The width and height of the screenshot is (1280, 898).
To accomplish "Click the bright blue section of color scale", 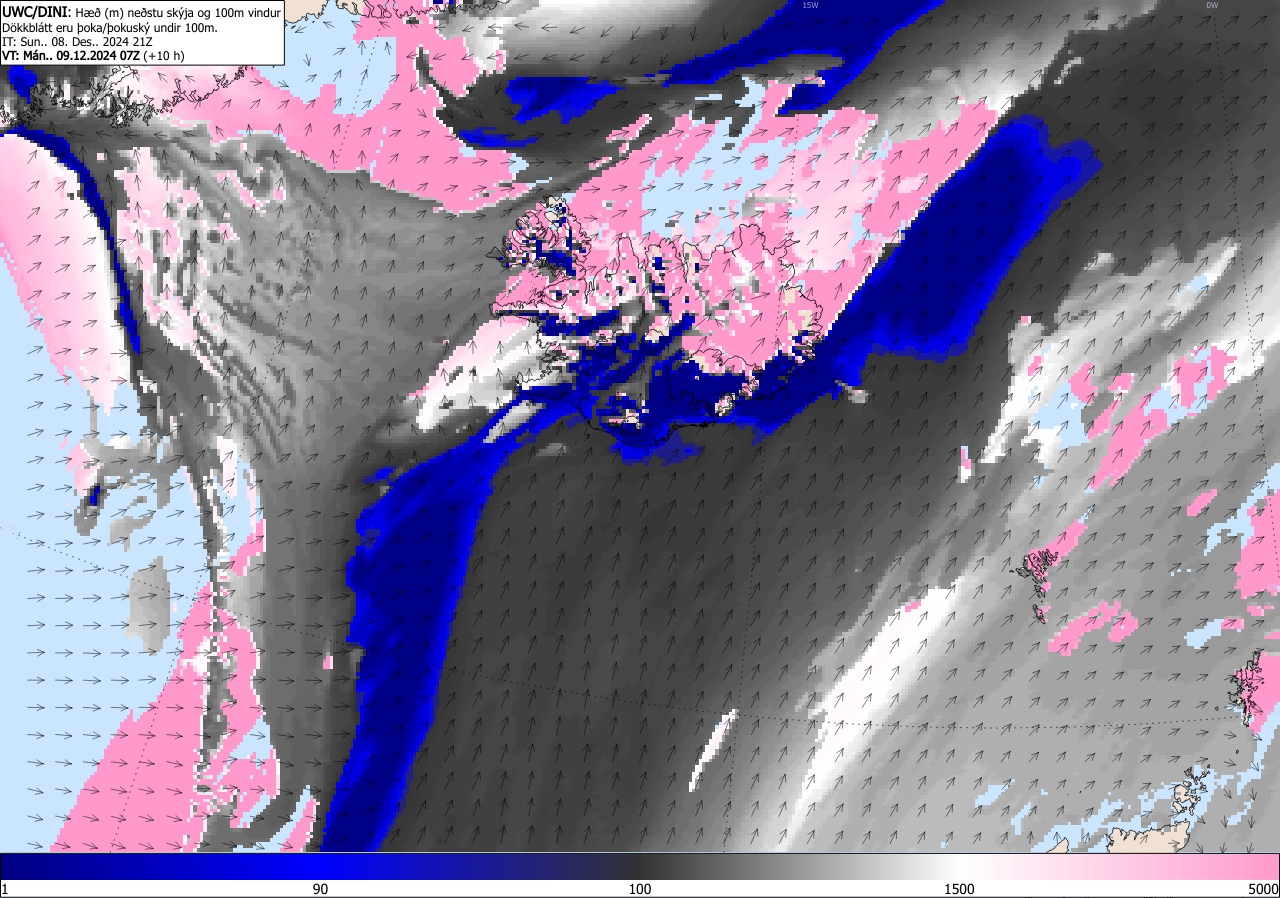I will click(x=320, y=866).
